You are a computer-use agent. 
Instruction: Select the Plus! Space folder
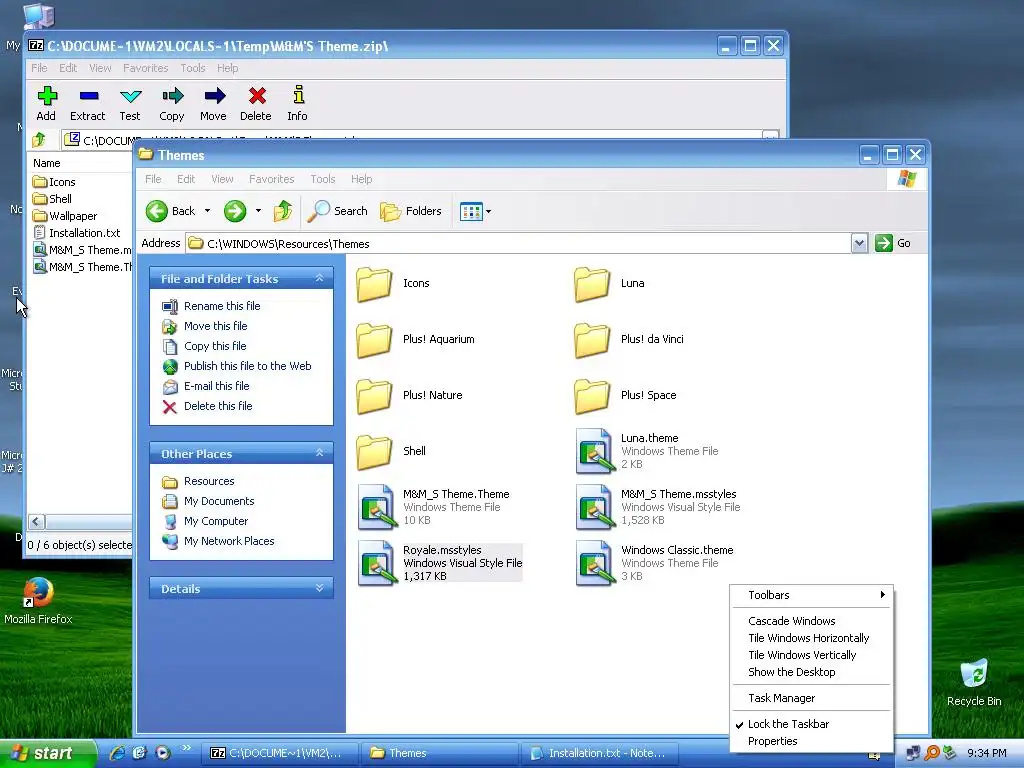coord(592,396)
